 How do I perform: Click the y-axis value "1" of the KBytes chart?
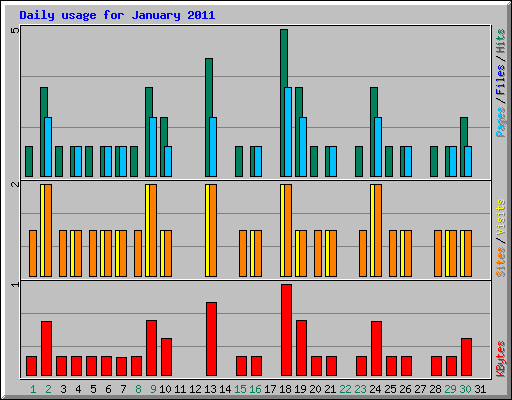point(15,284)
